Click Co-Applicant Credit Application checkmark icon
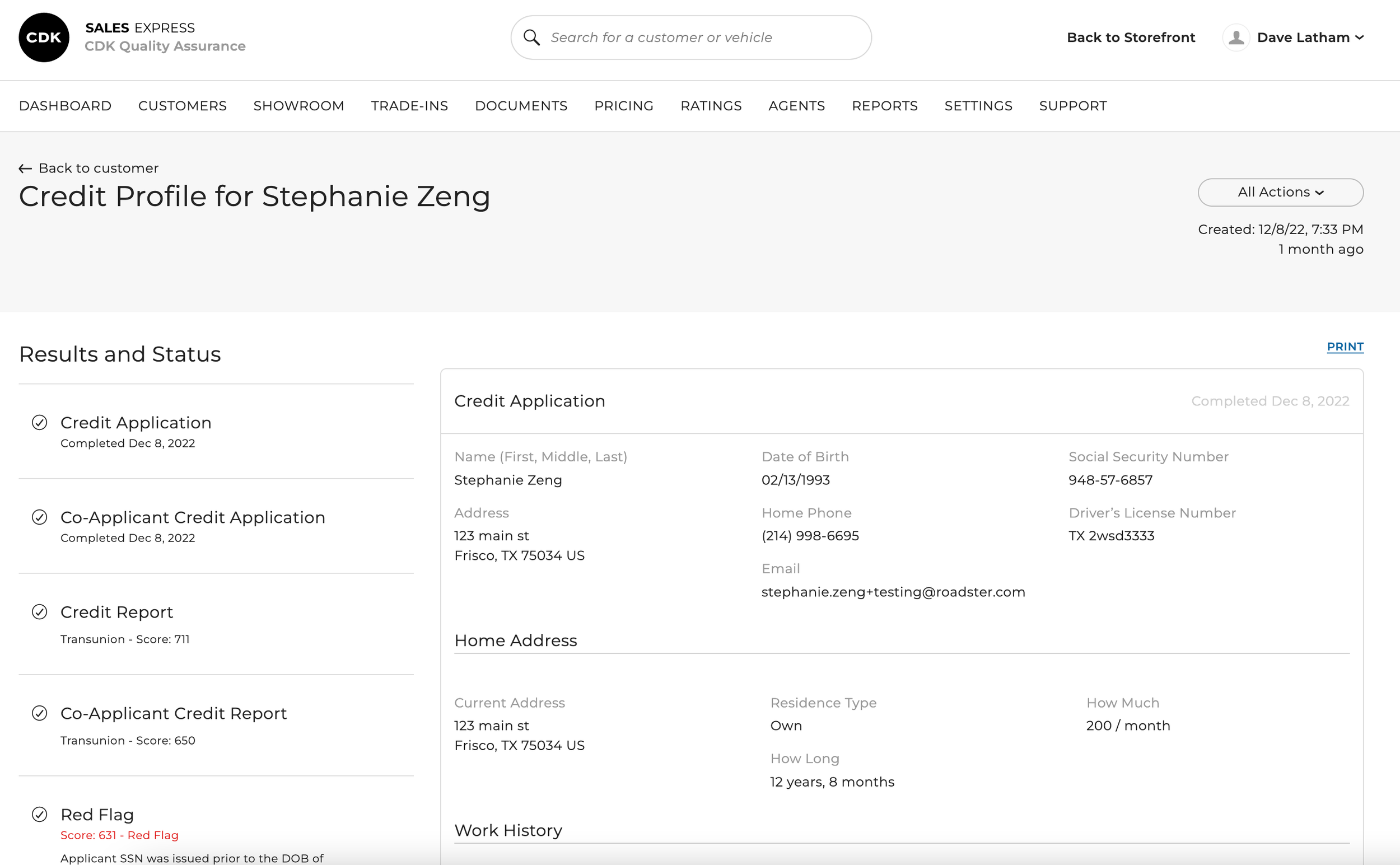This screenshot has width=1400, height=865. 39,517
